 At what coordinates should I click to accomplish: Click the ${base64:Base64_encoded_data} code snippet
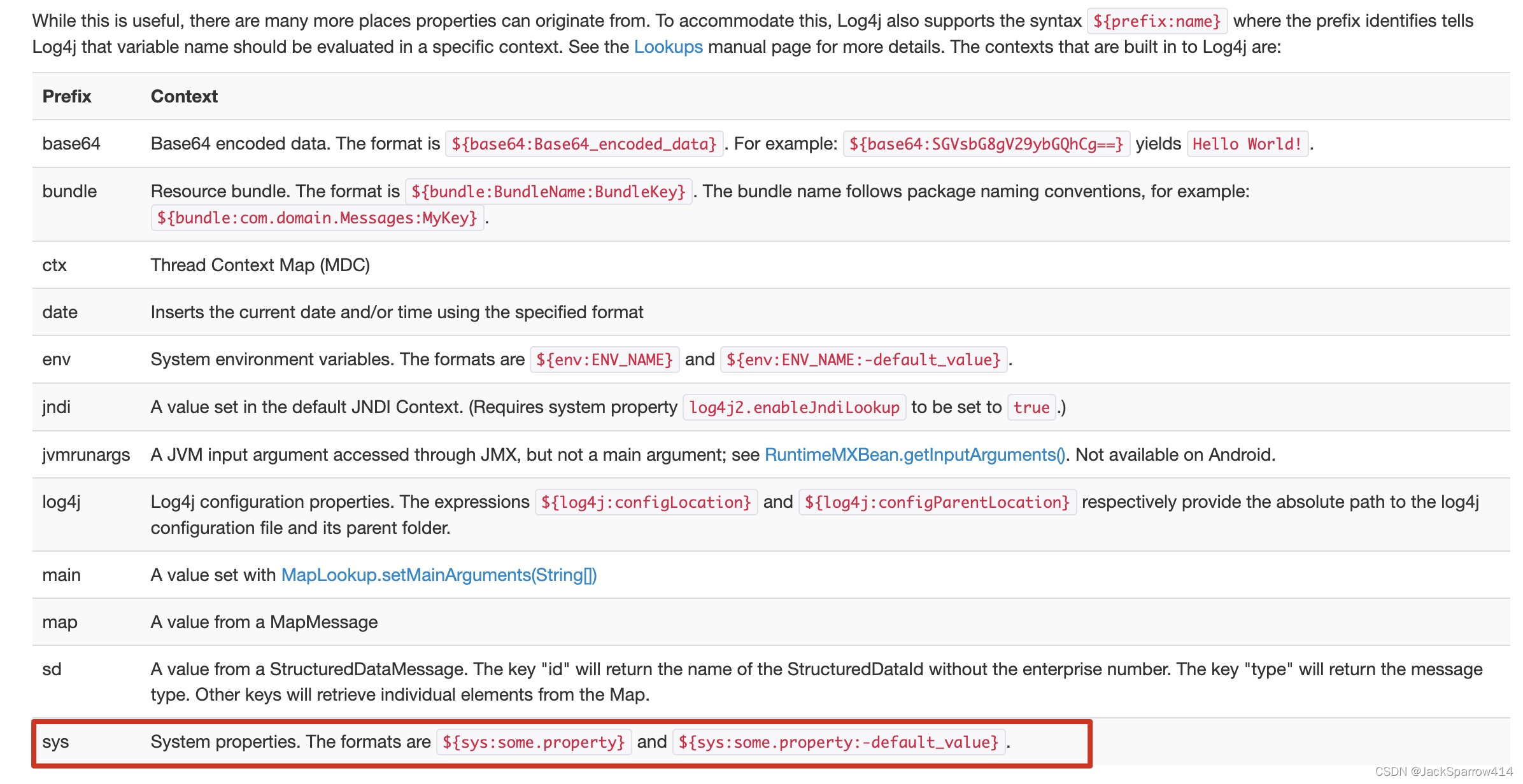pyautogui.click(x=584, y=144)
